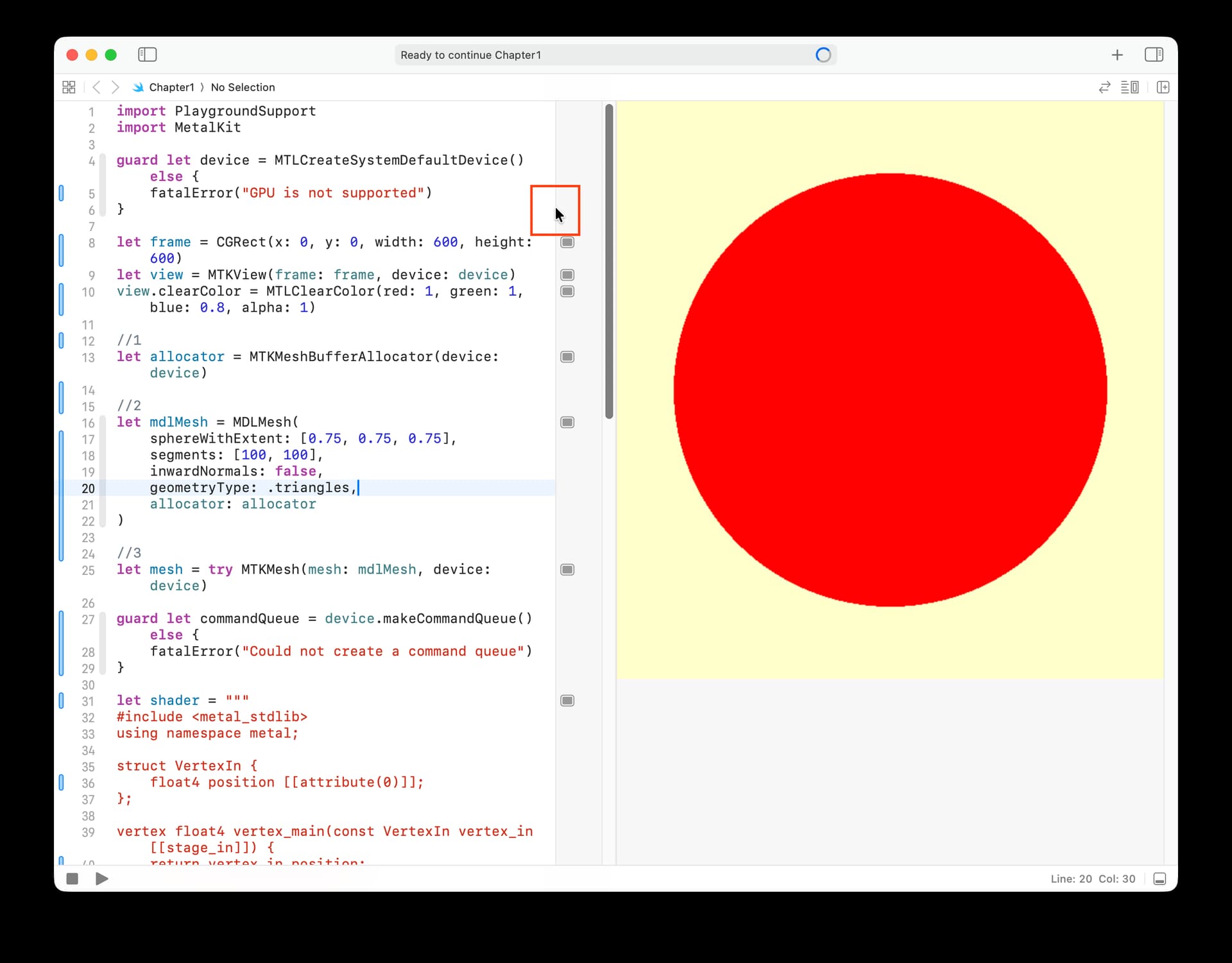Go forward in editor history
The image size is (1232, 963).
[x=116, y=87]
